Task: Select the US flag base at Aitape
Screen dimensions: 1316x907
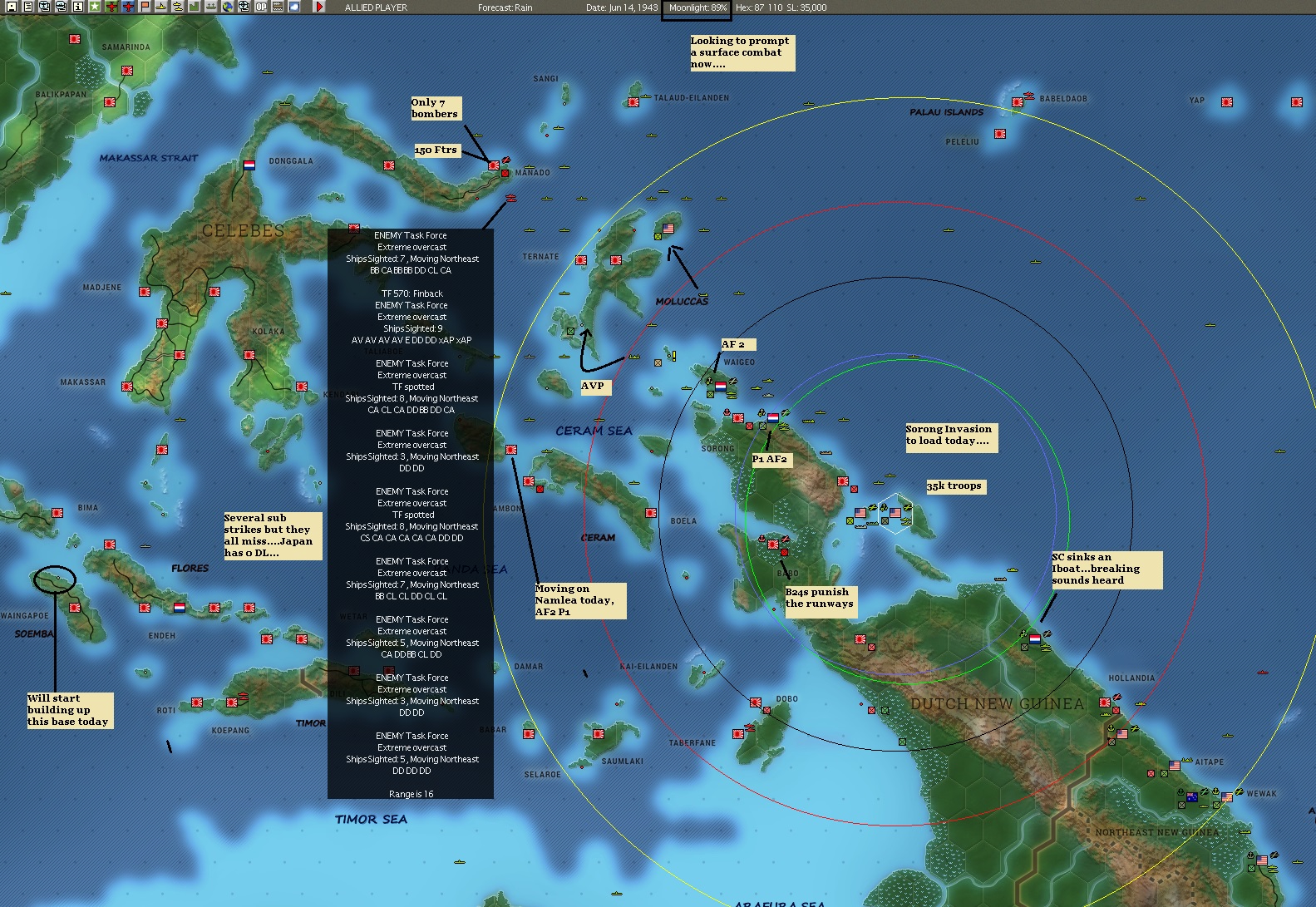Action: click(x=1174, y=765)
